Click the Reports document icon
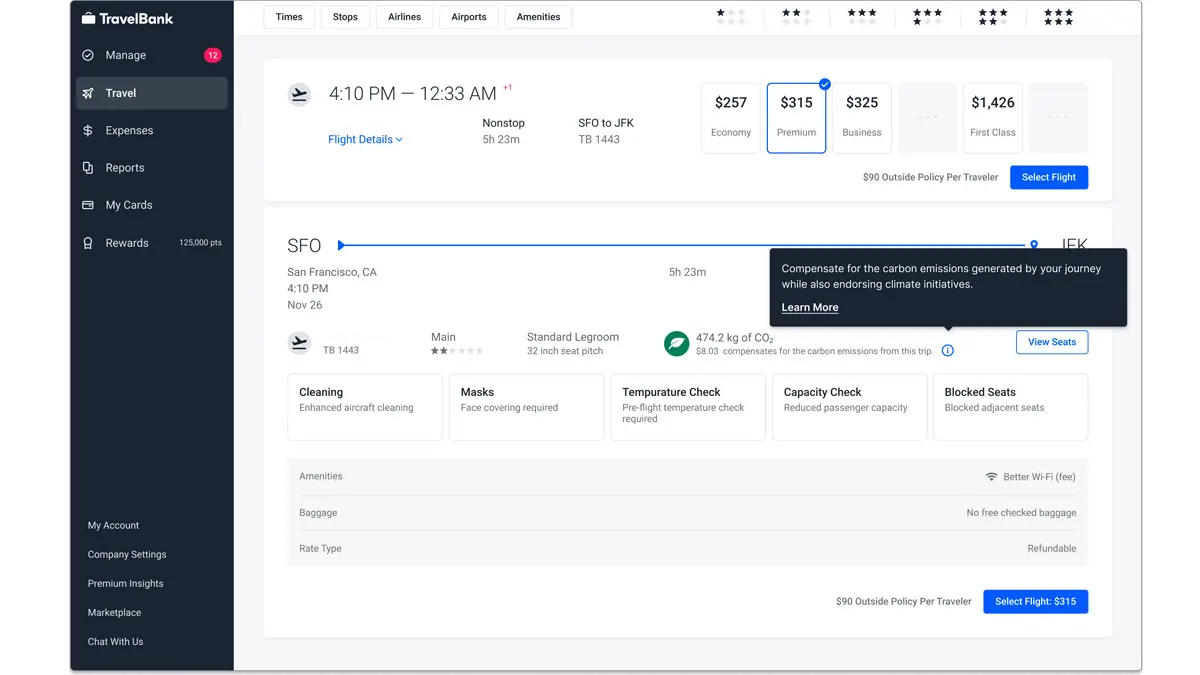Image resolution: width=1200 pixels, height=675 pixels. 88,168
